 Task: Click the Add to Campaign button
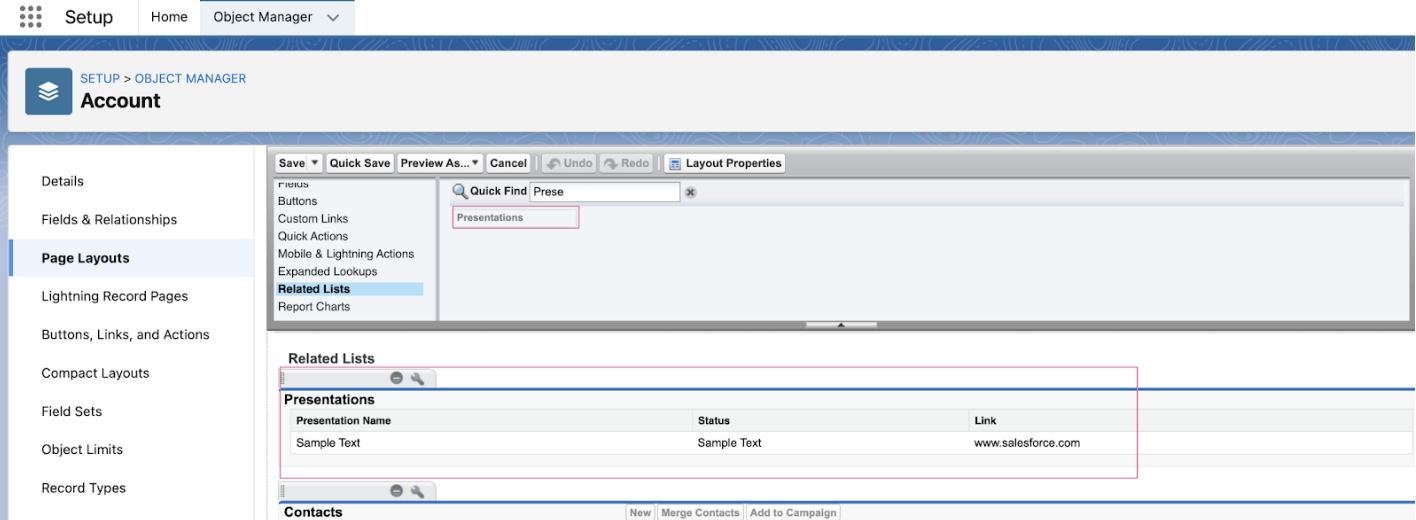[x=793, y=512]
